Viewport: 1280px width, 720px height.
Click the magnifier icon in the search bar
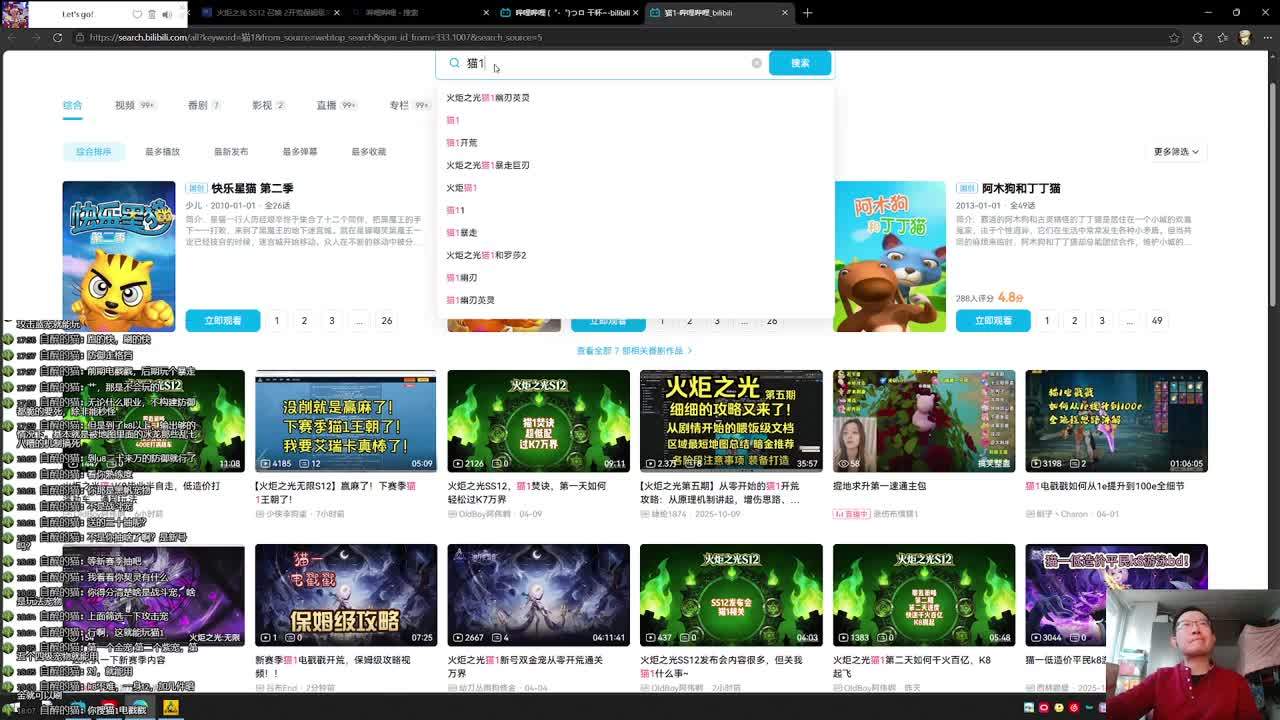[x=454, y=63]
